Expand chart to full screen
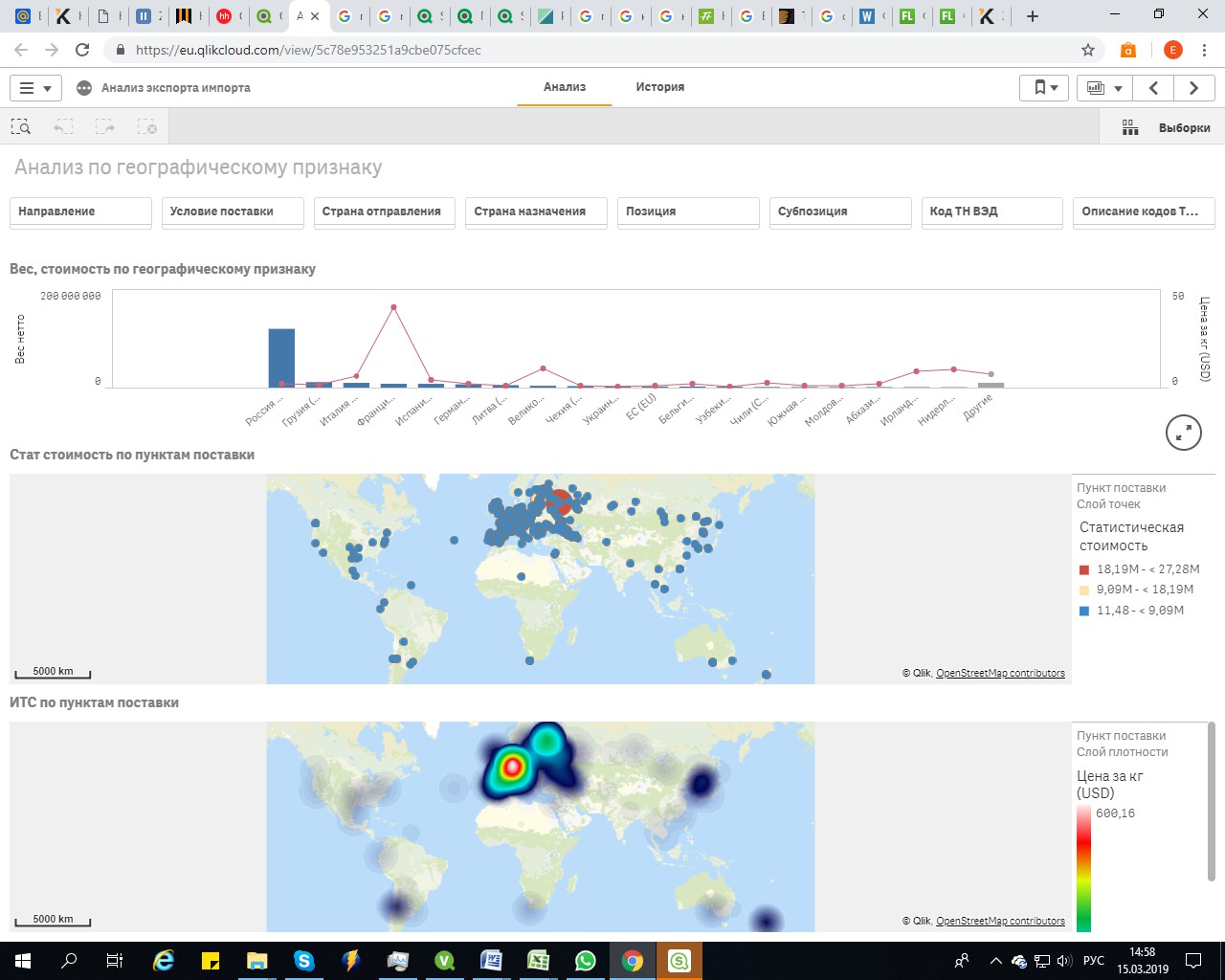Viewport: 1225px width, 980px height. click(1184, 433)
